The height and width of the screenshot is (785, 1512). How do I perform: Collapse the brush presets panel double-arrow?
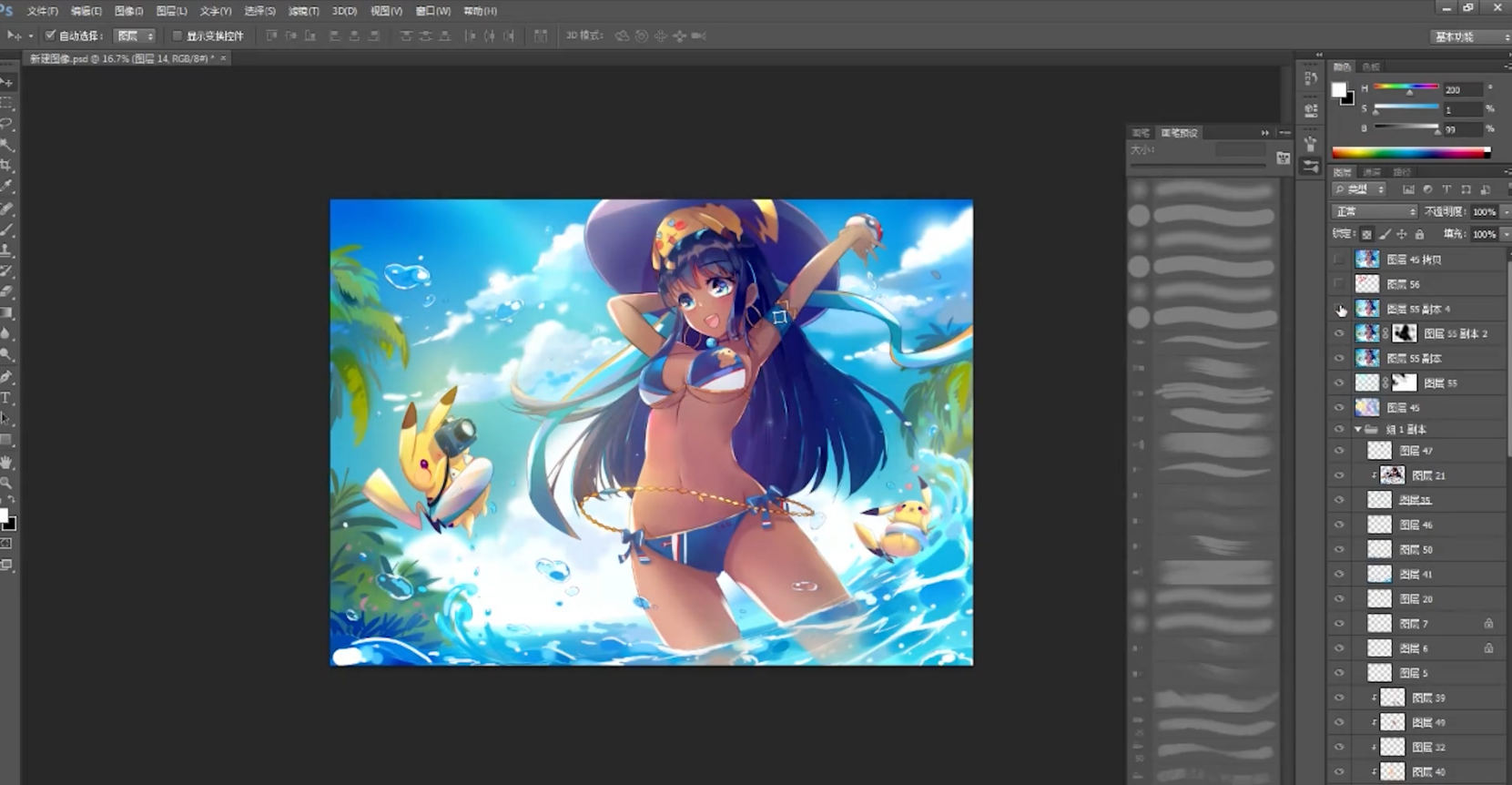(1264, 133)
